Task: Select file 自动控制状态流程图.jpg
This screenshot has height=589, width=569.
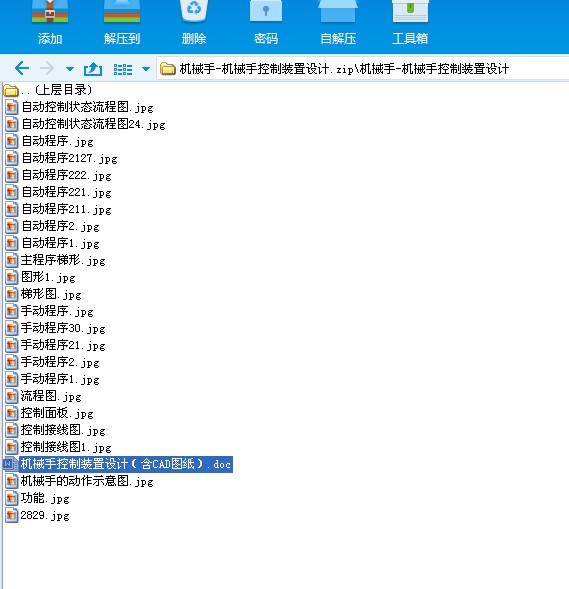Action: (x=80, y=107)
